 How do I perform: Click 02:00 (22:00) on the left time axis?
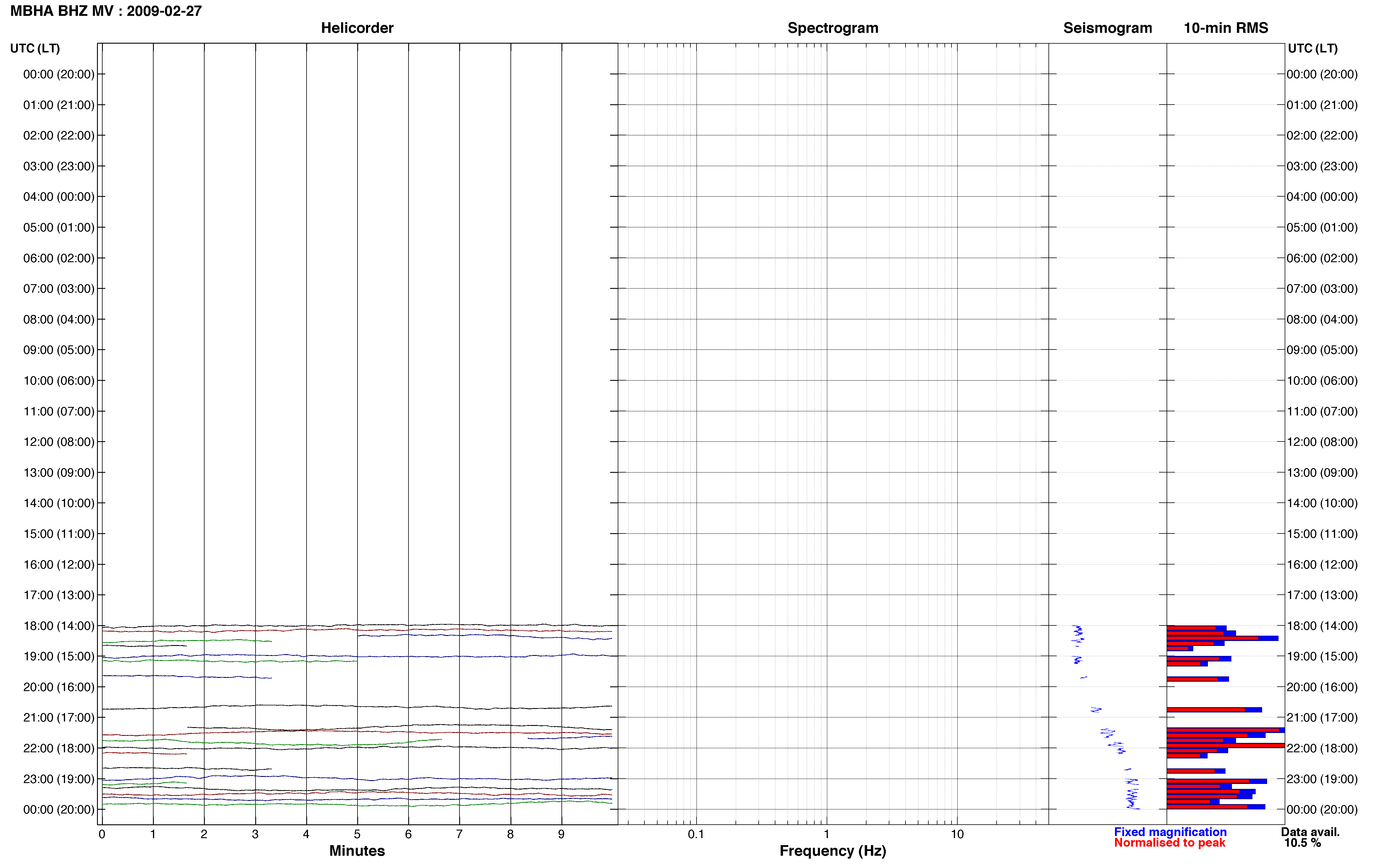click(59, 135)
